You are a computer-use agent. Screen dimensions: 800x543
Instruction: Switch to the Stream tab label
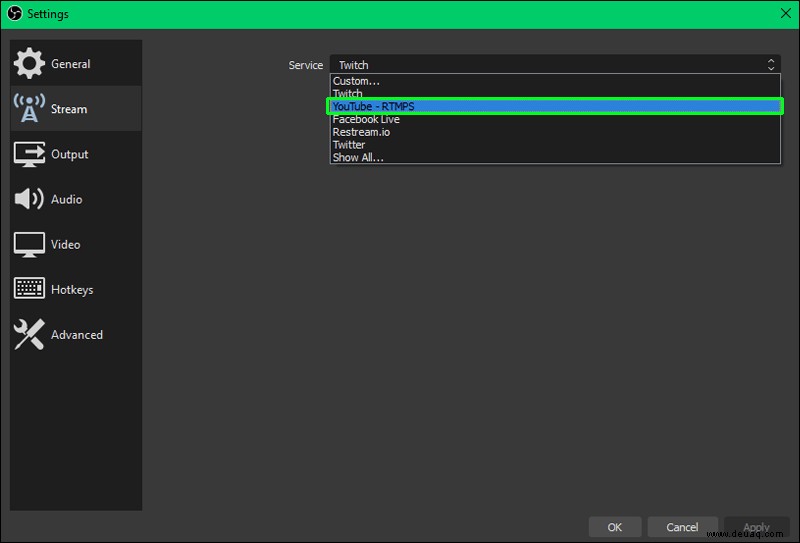[x=69, y=109]
